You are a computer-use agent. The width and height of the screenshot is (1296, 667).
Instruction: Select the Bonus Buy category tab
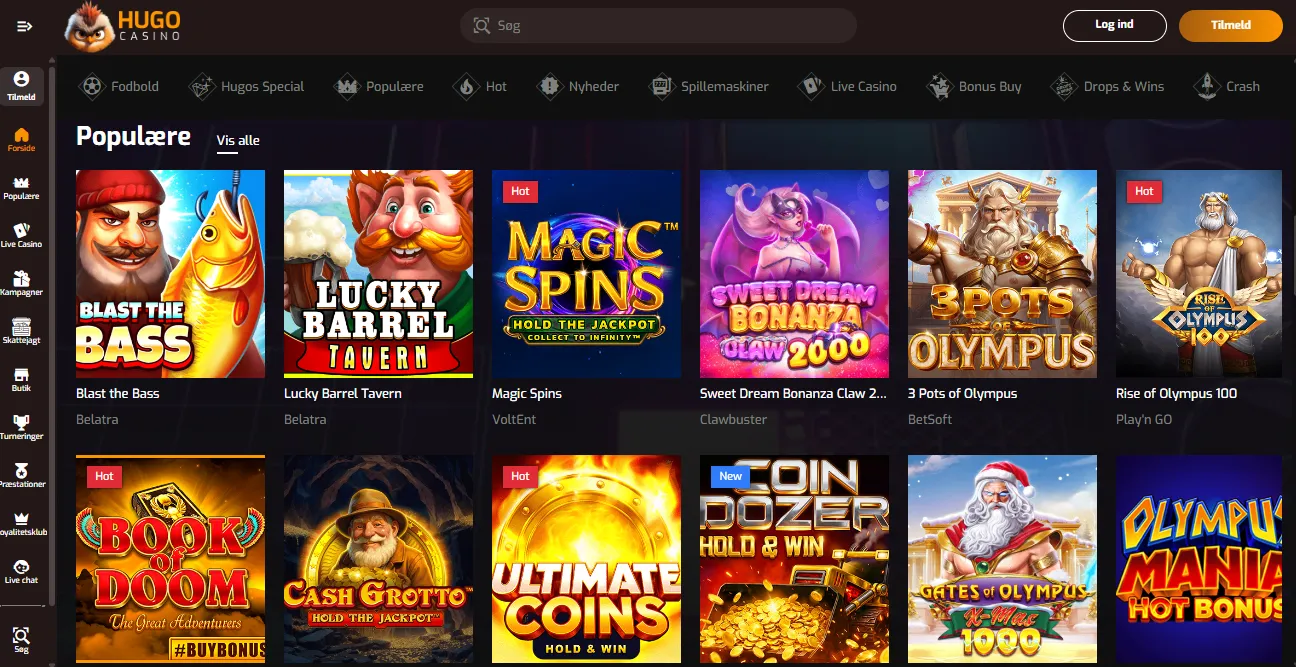tap(975, 87)
